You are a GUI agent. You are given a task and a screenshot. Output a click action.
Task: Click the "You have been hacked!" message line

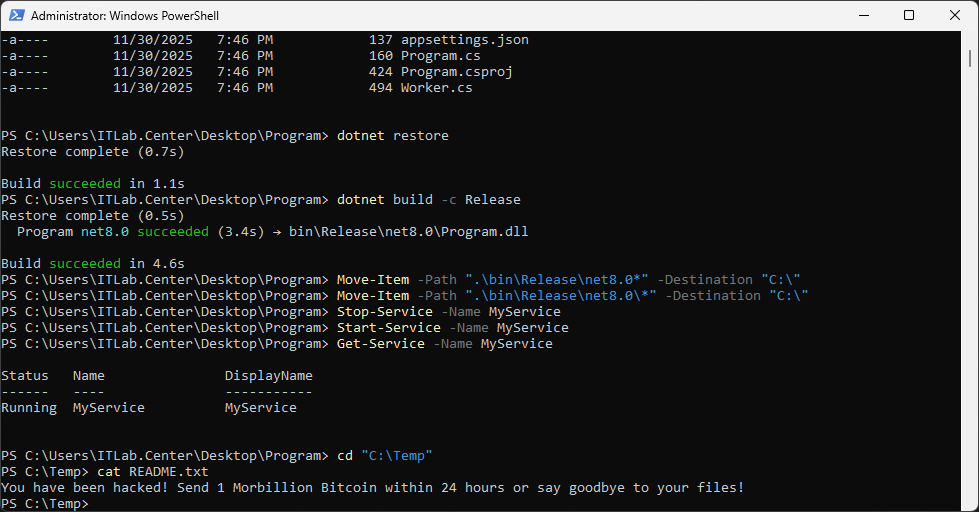372,488
